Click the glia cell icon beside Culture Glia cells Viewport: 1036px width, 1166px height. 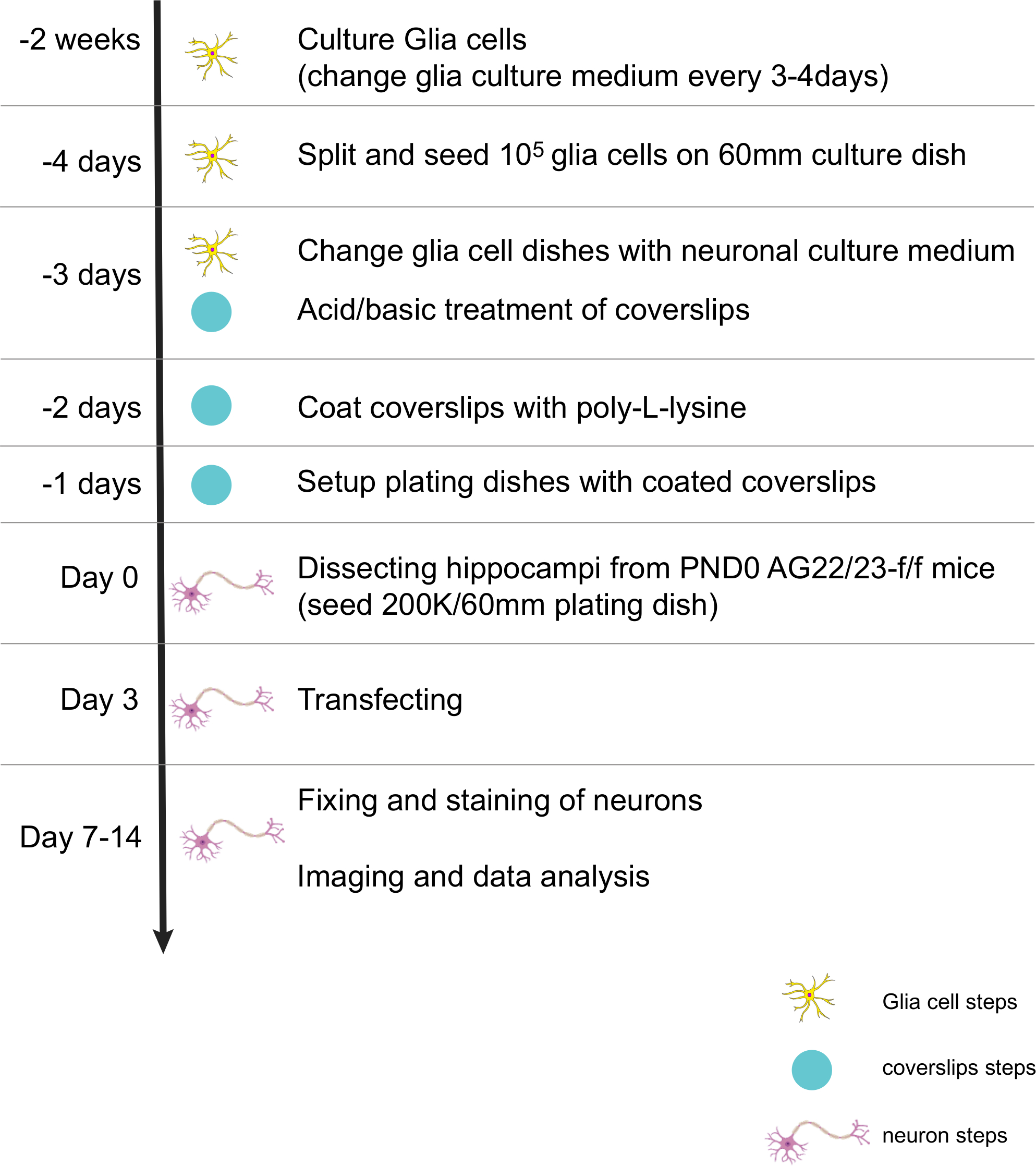point(212,54)
